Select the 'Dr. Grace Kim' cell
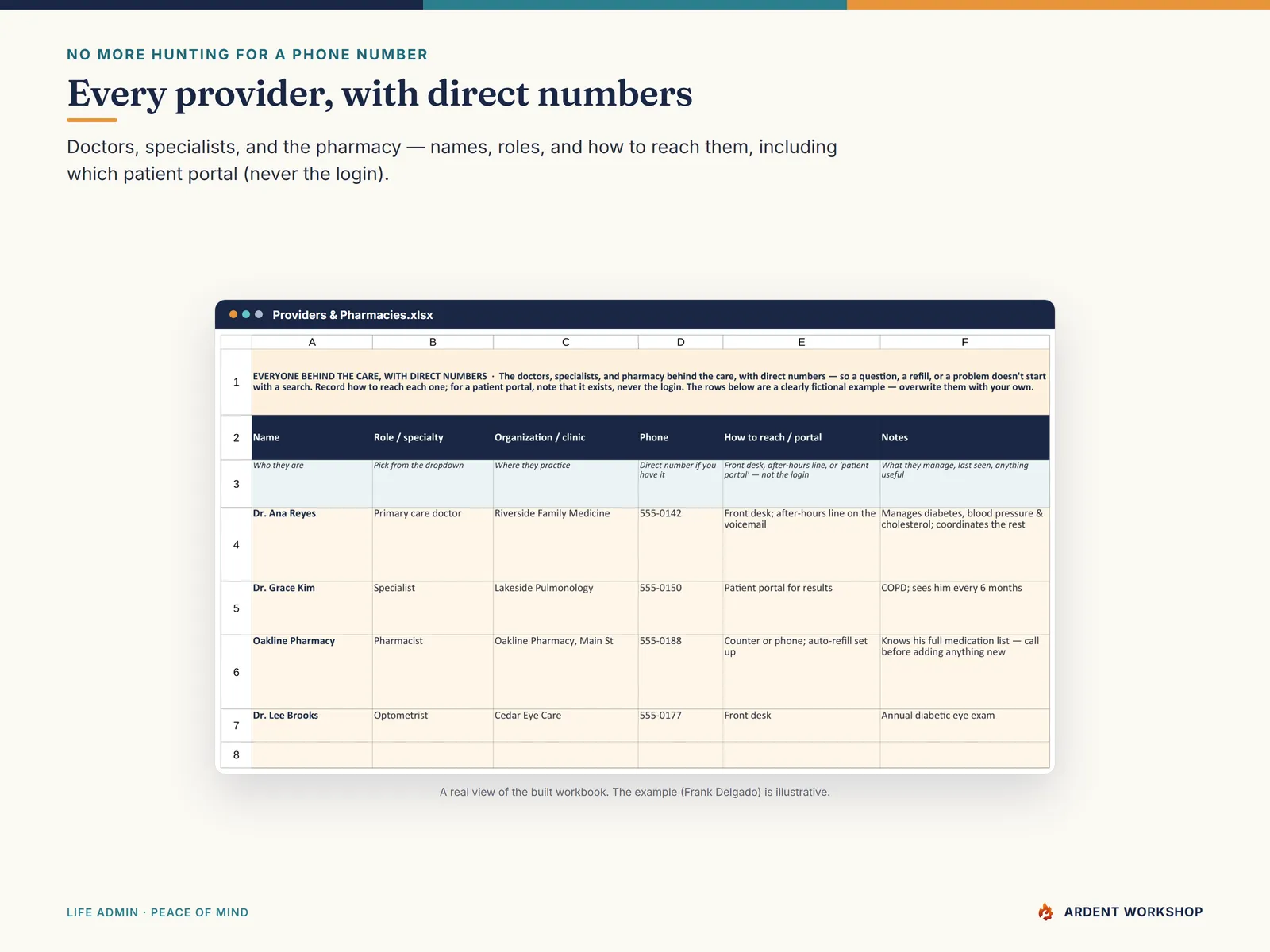This screenshot has height=952, width=1270. 312,608
